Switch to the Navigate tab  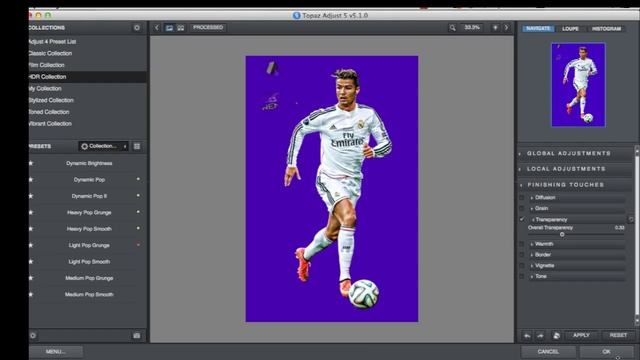tap(538, 29)
